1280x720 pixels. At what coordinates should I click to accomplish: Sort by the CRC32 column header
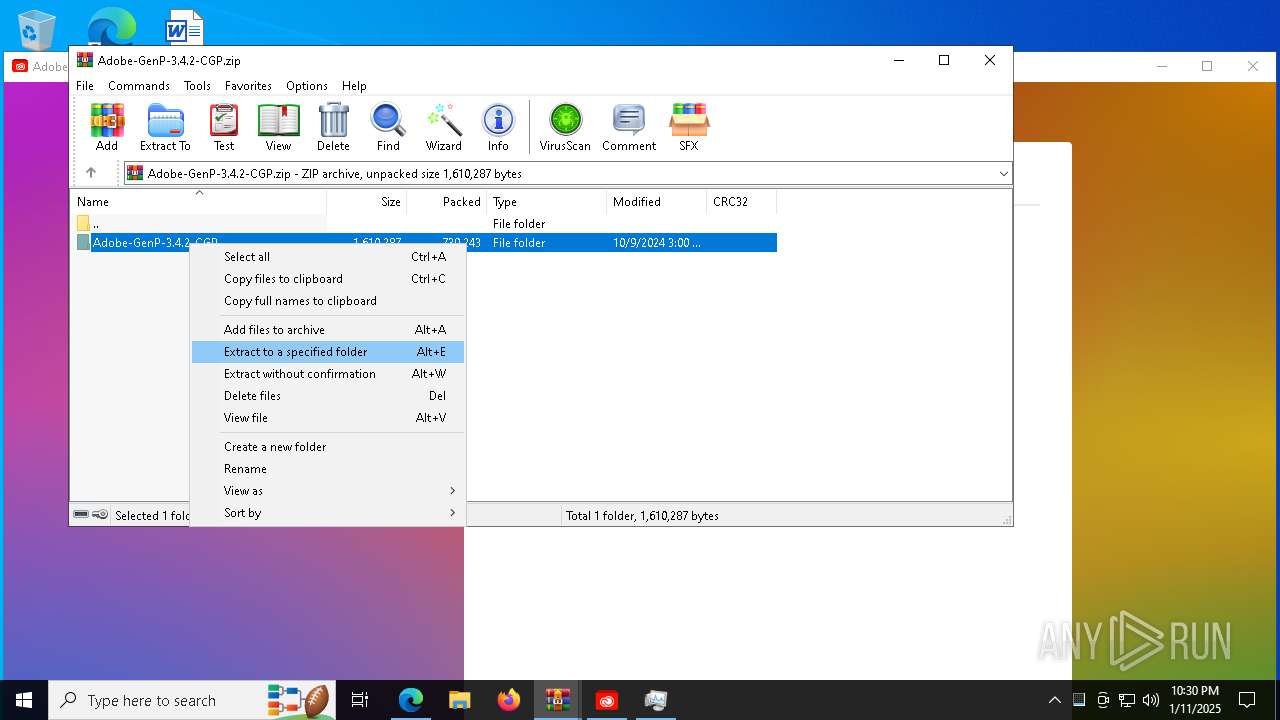[x=741, y=202]
